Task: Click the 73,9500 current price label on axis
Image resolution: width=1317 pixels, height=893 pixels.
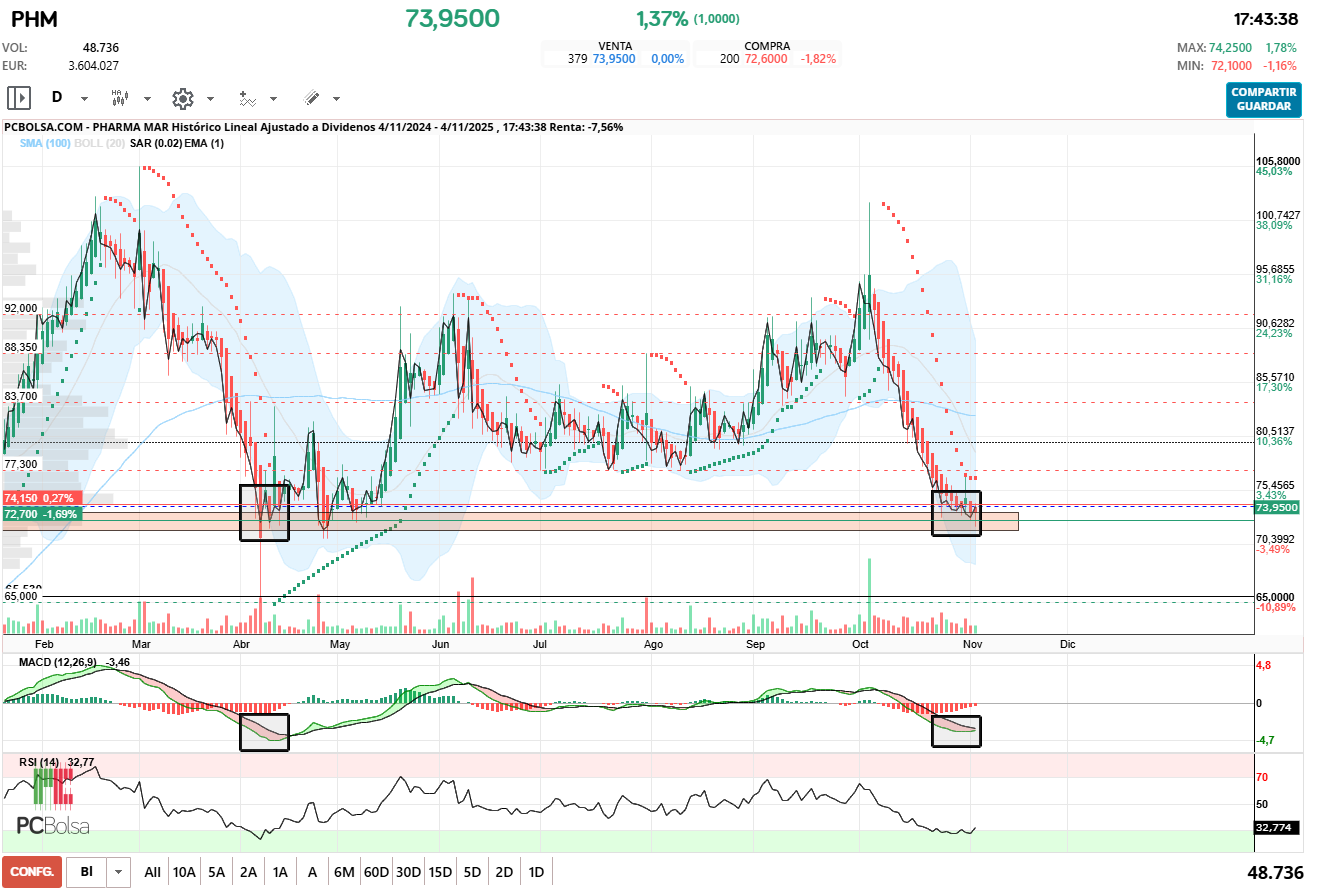Action: (1276, 508)
